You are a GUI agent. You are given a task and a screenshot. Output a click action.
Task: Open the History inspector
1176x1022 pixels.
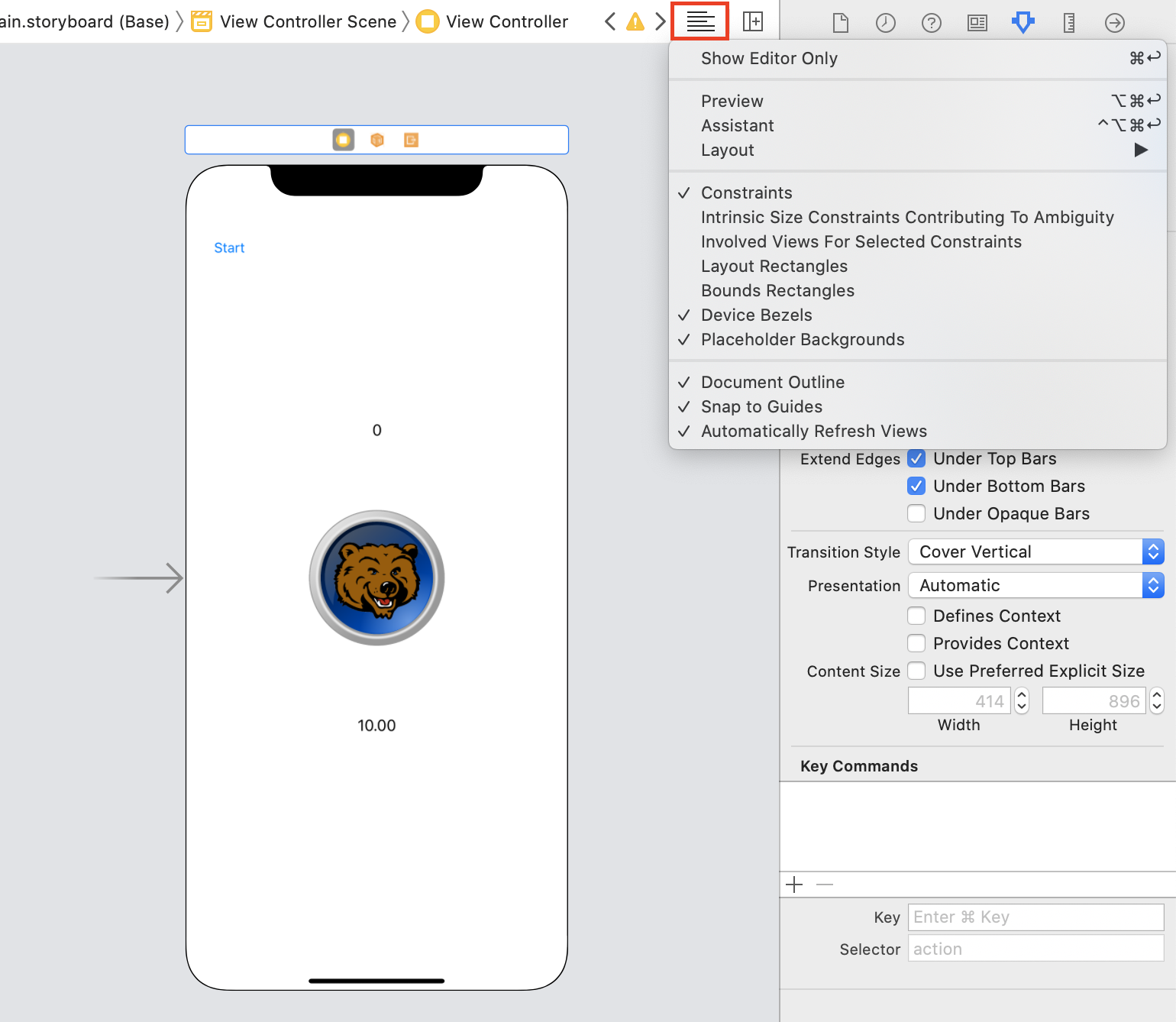coord(886,23)
